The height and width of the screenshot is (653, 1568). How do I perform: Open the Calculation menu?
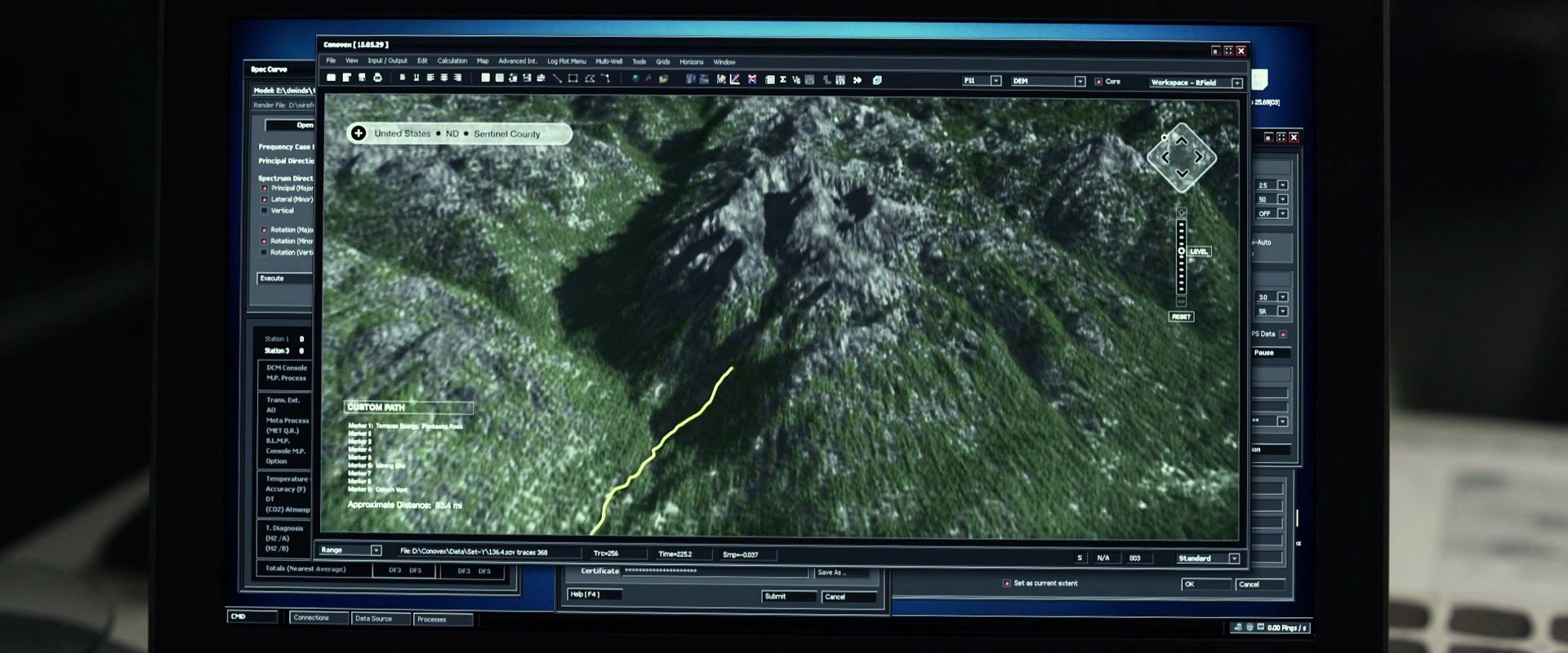[452, 60]
